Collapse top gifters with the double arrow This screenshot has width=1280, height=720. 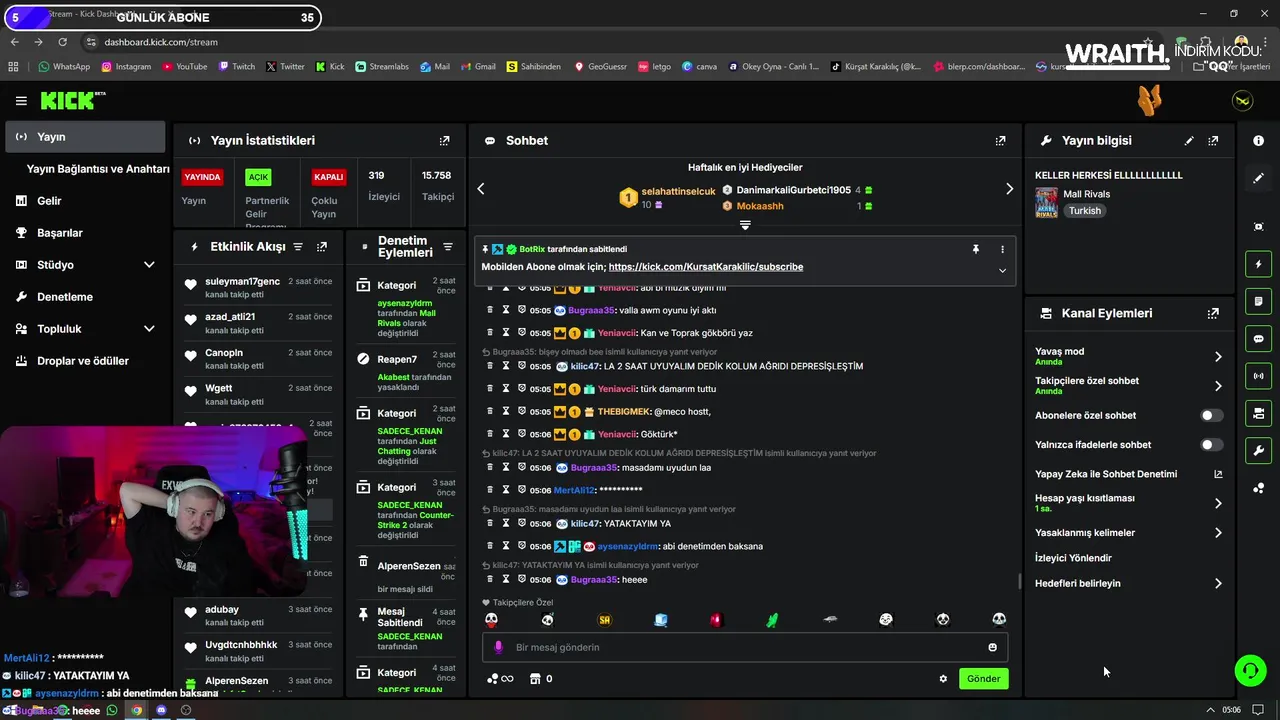[x=745, y=225]
